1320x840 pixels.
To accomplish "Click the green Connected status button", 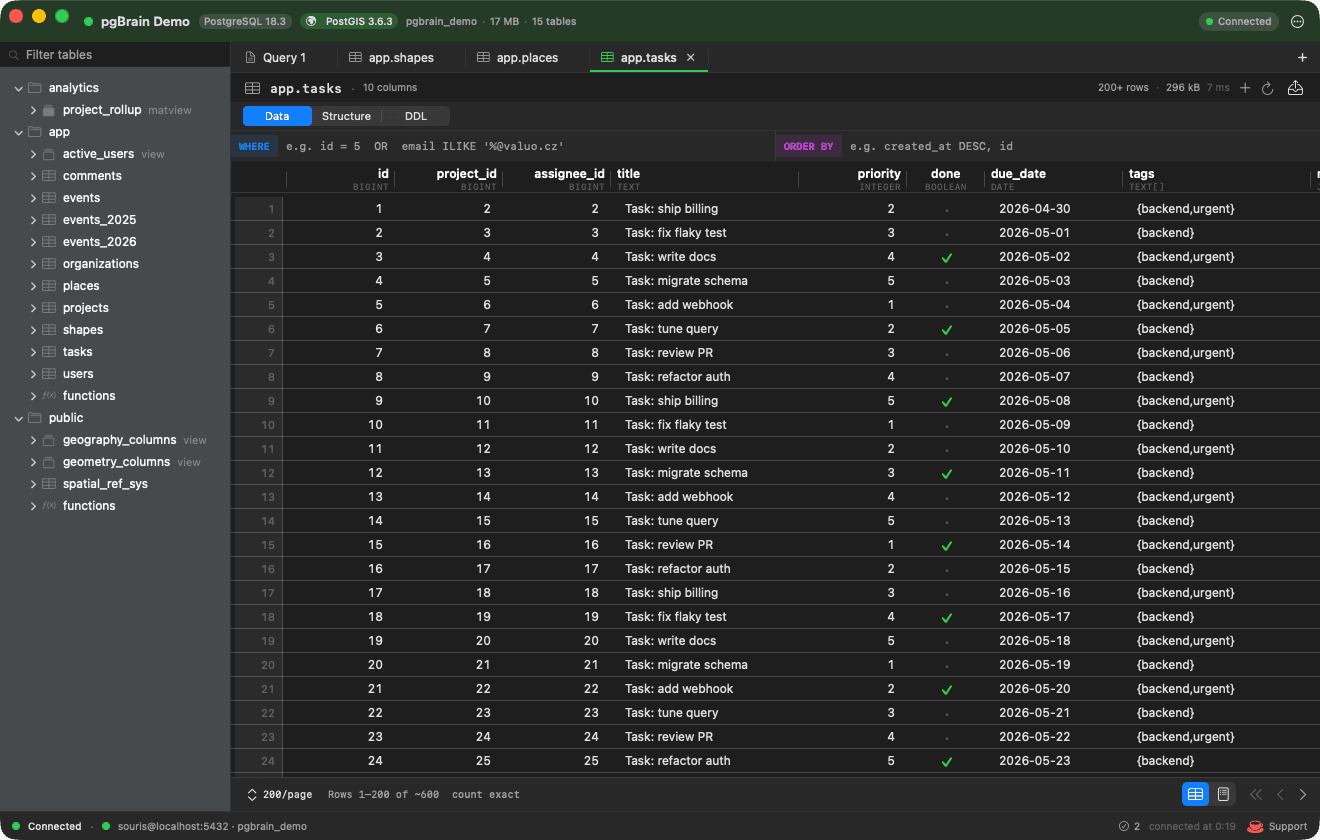I will tap(1238, 21).
